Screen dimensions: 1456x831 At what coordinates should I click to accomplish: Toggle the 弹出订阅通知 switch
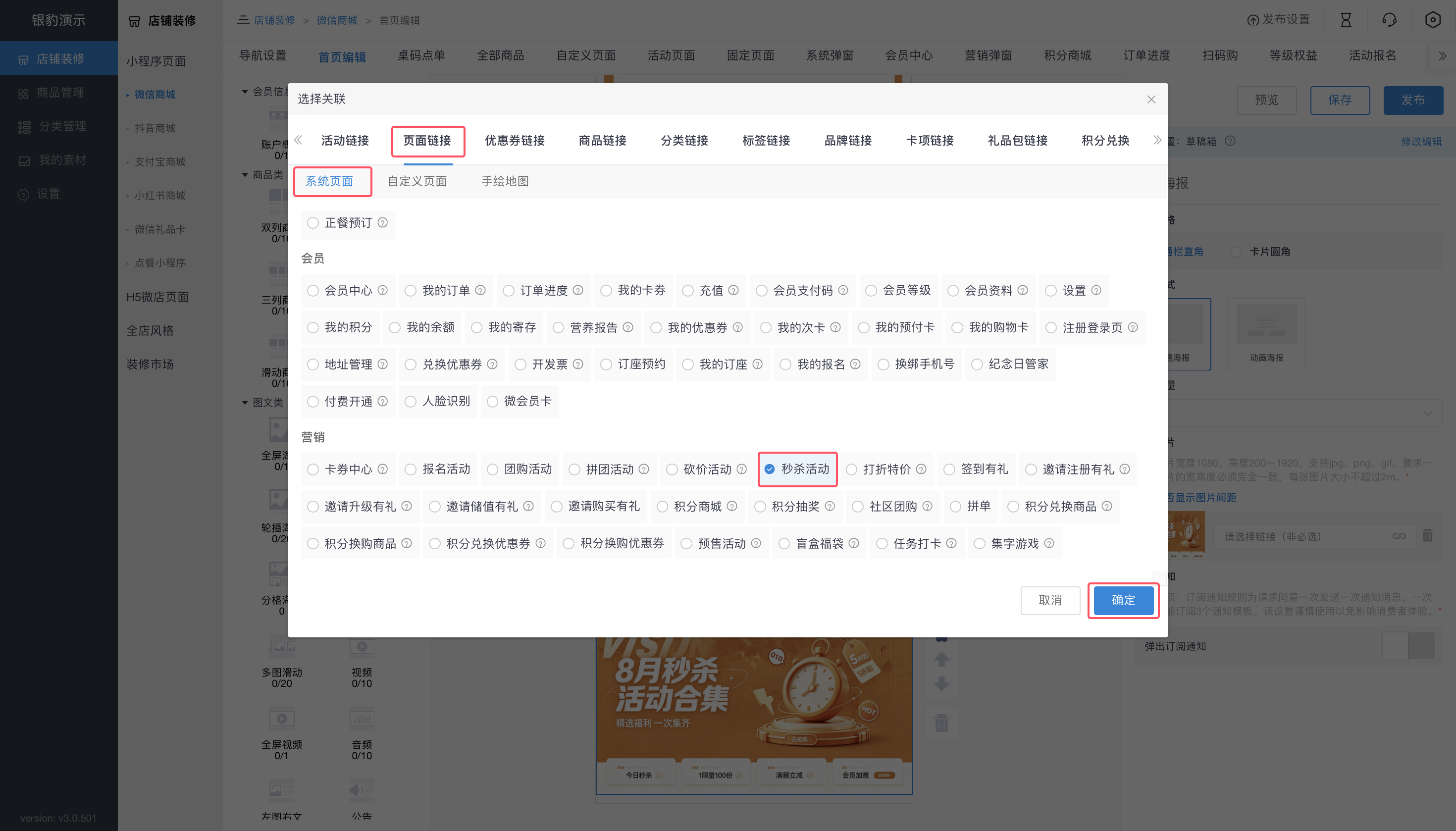[1408, 646]
